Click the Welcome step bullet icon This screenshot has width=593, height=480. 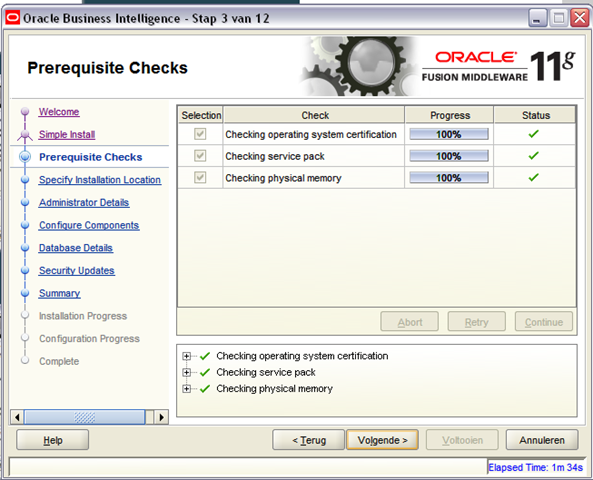point(25,111)
